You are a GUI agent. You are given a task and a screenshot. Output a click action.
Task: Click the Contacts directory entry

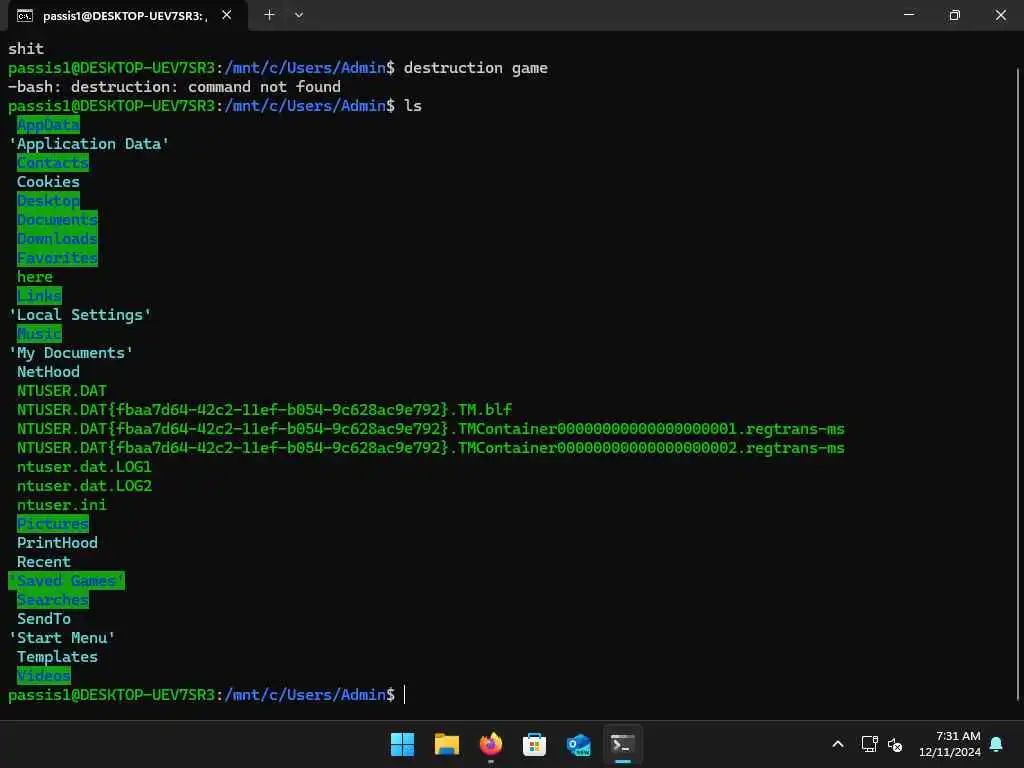53,163
